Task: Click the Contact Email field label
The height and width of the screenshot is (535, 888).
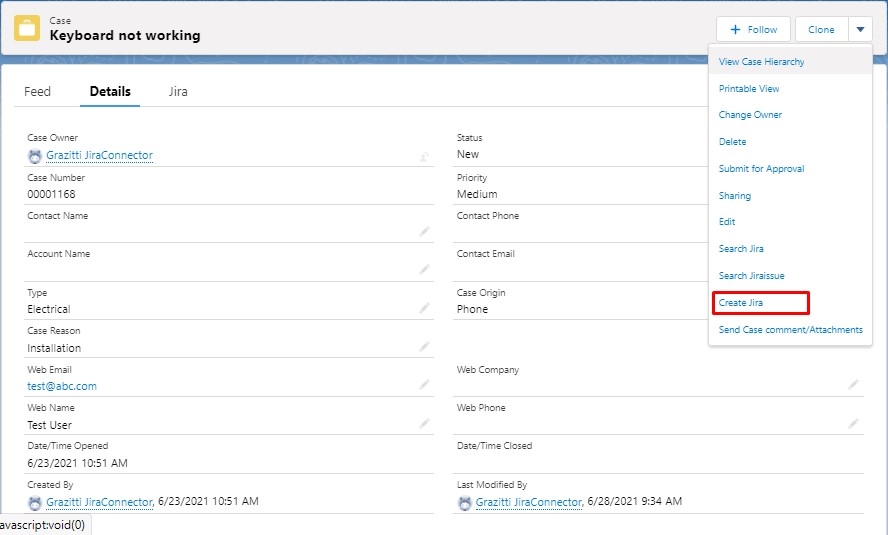Action: pos(485,254)
